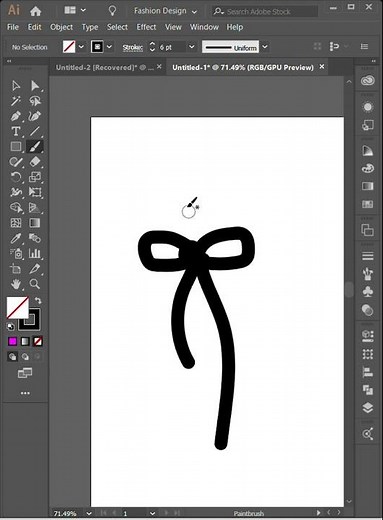Select the Free Transform tool
Viewport: 383px width, 520px height.
click(x=35, y=192)
